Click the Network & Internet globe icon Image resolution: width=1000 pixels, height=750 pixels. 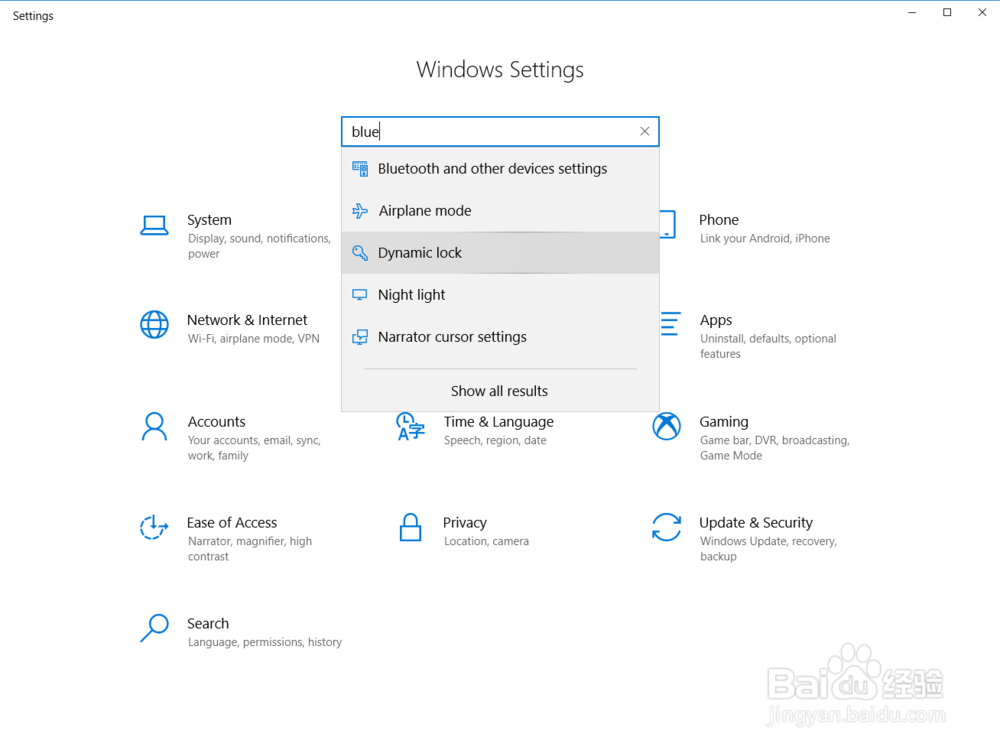pyautogui.click(x=154, y=325)
